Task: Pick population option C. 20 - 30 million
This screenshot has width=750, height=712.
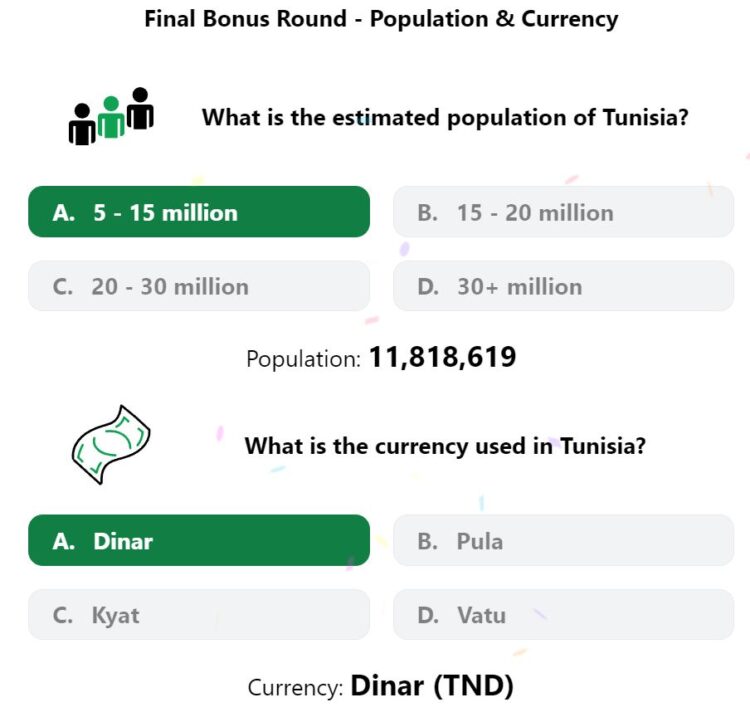Action: point(199,286)
